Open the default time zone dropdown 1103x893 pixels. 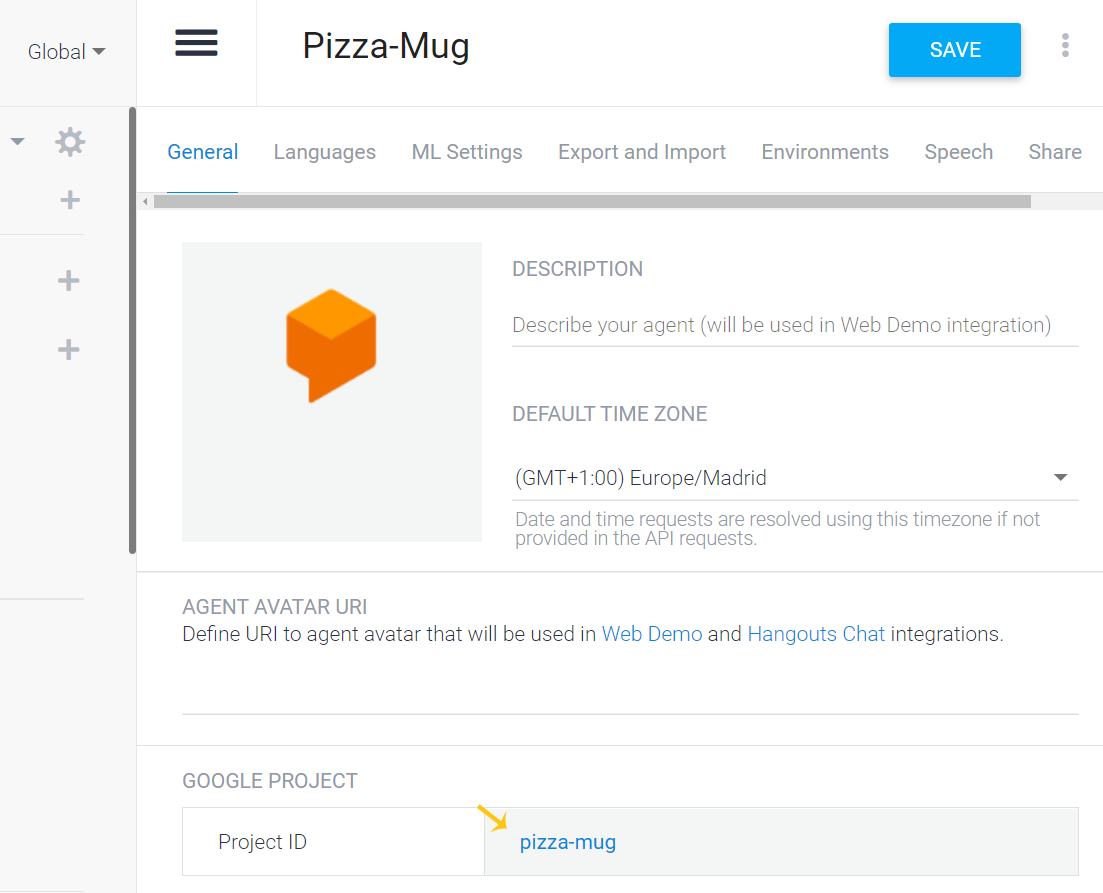pyautogui.click(x=795, y=478)
